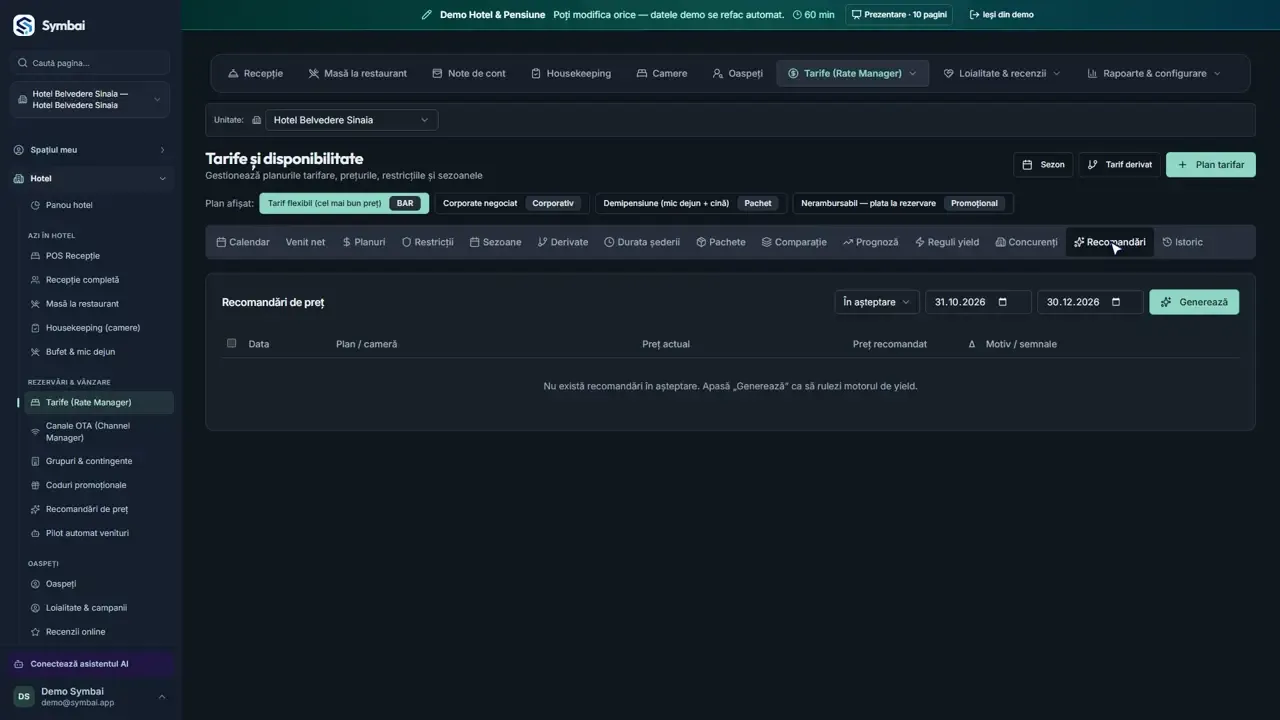Click the Loialitate & campanii sidebar icon
This screenshot has width=1280, height=720.
[36, 608]
